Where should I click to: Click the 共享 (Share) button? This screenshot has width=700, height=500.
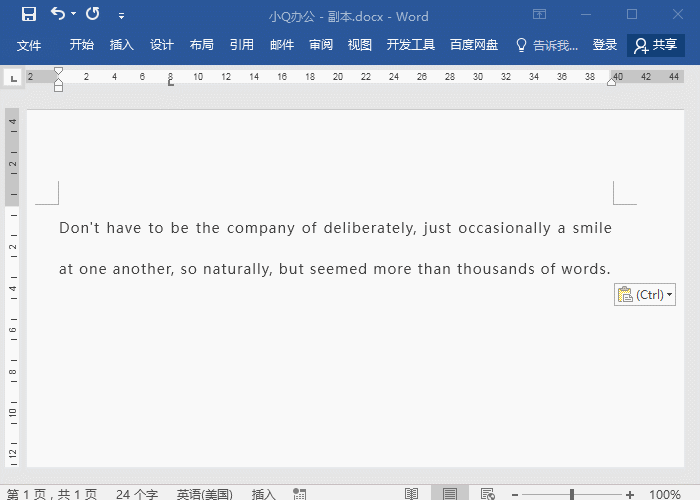(656, 45)
